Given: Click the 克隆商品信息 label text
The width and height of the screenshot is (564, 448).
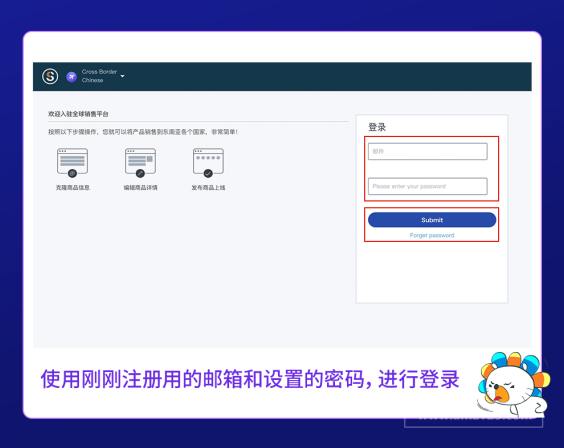Looking at the screenshot, I should click(x=73, y=187).
